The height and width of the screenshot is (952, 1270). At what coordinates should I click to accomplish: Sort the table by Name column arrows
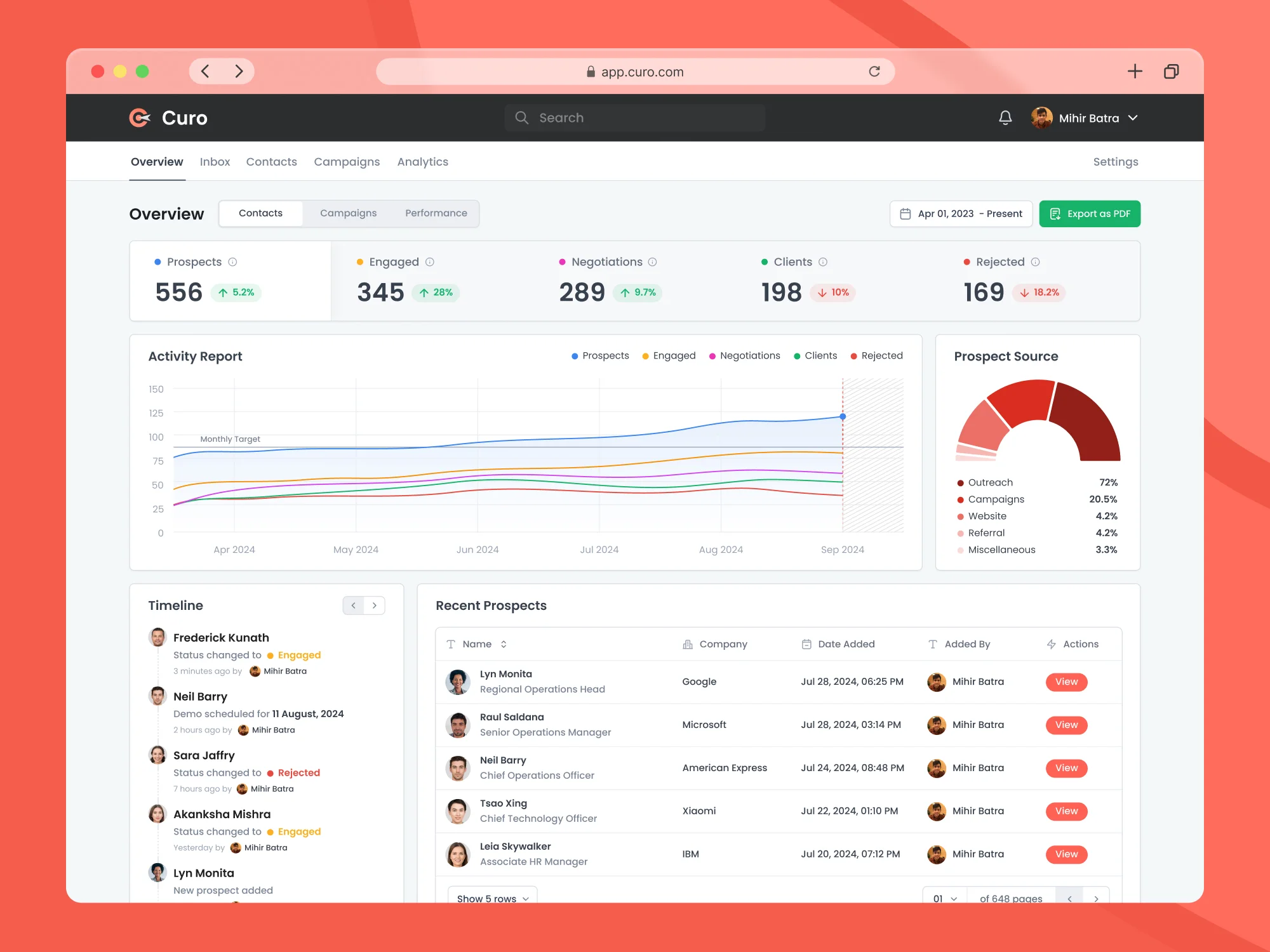coord(504,644)
